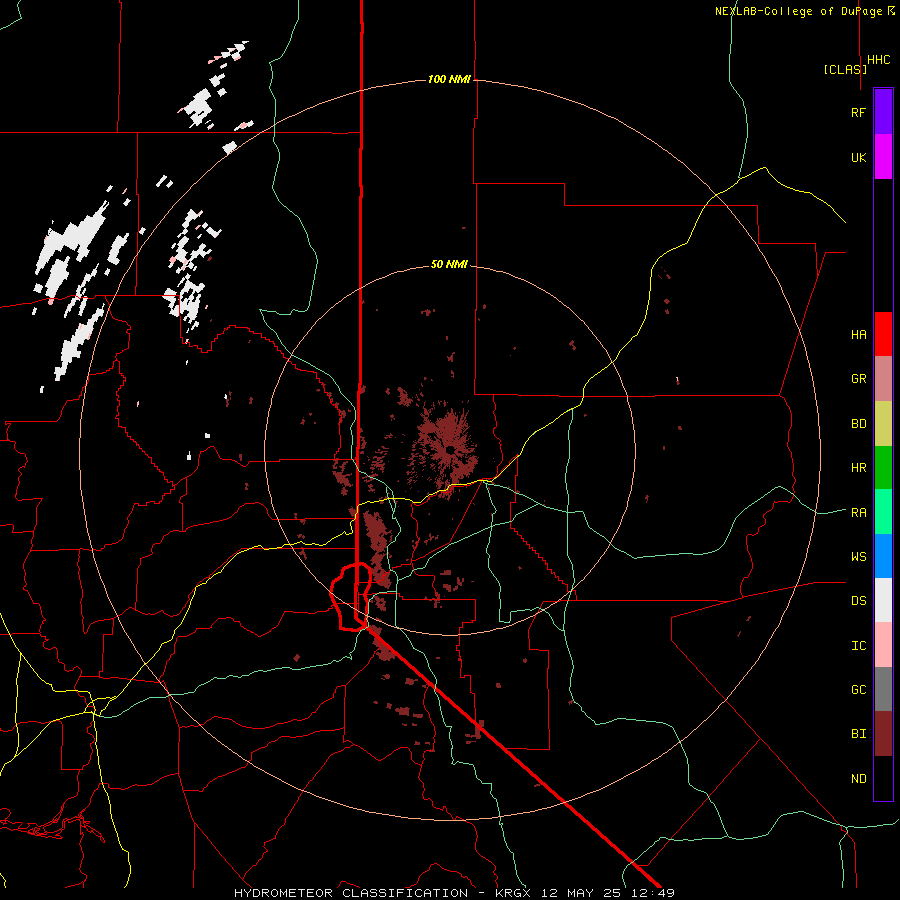Select the GC gray legend block
This screenshot has width=900, height=900.
coord(883,689)
